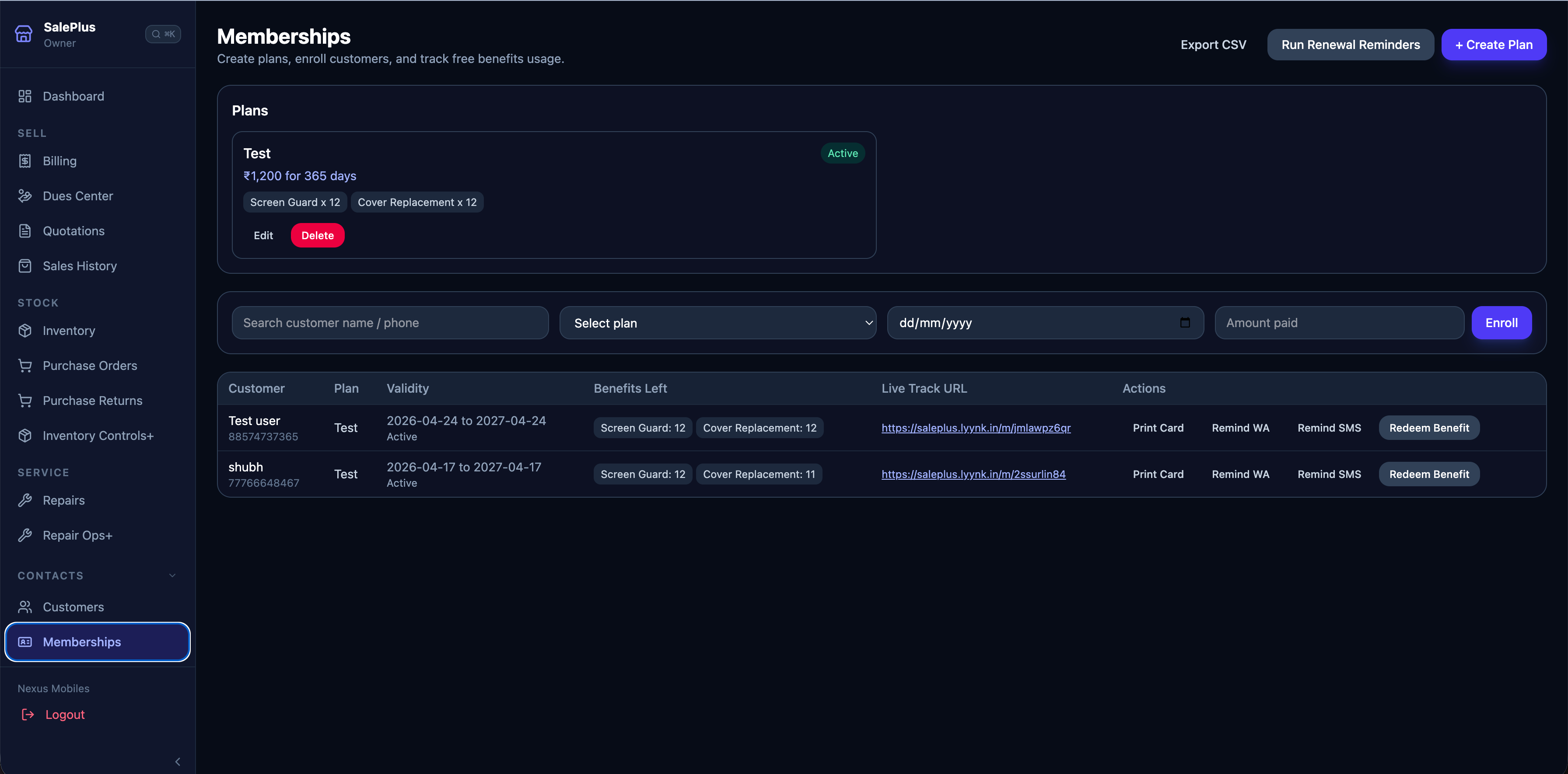This screenshot has height=774, width=1568.
Task: Collapse the sidebar with the bottom chevron
Action: coord(177,761)
